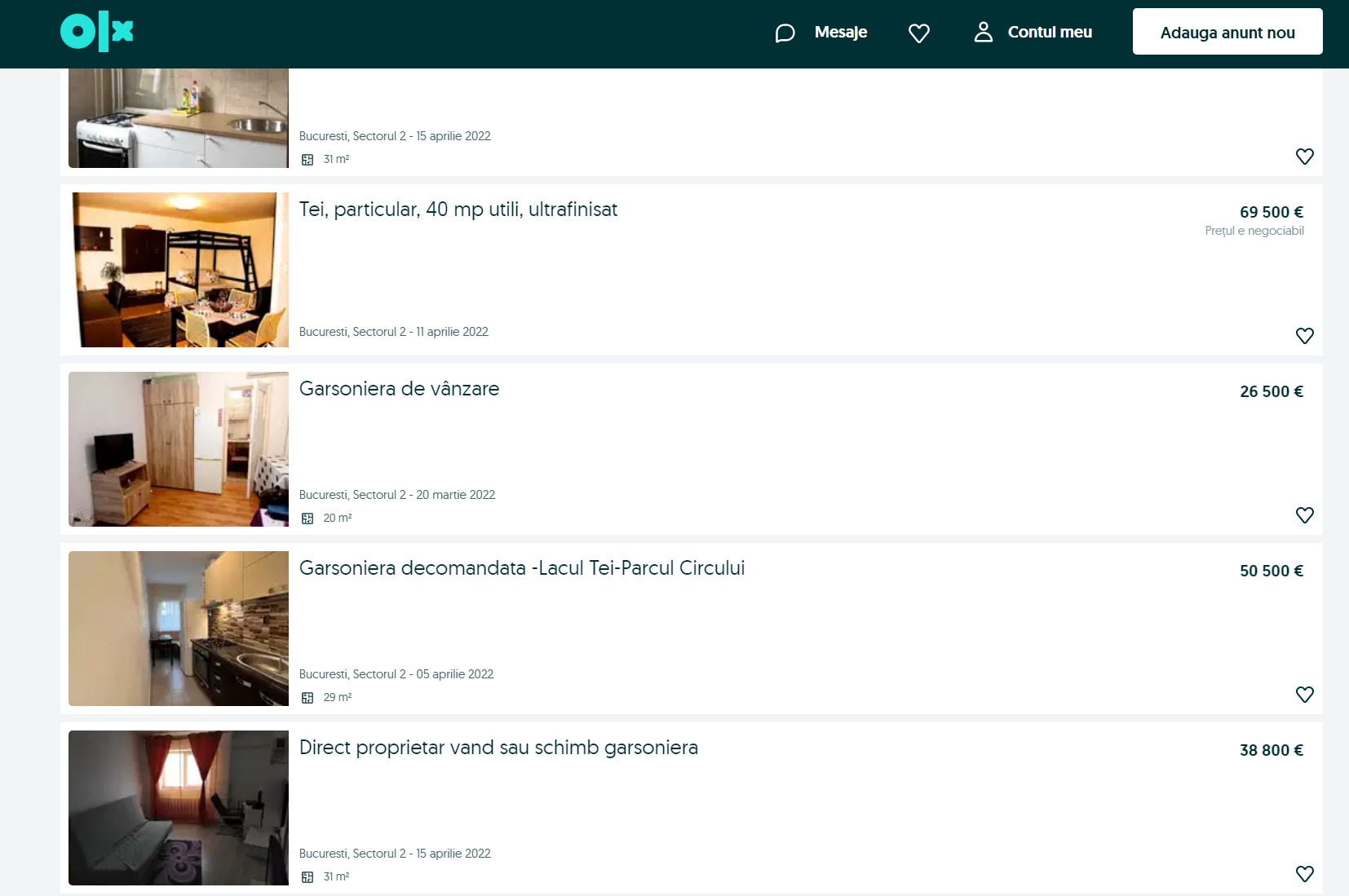This screenshot has width=1349, height=896.
Task: Open favorites via header heart icon
Action: 918,33
